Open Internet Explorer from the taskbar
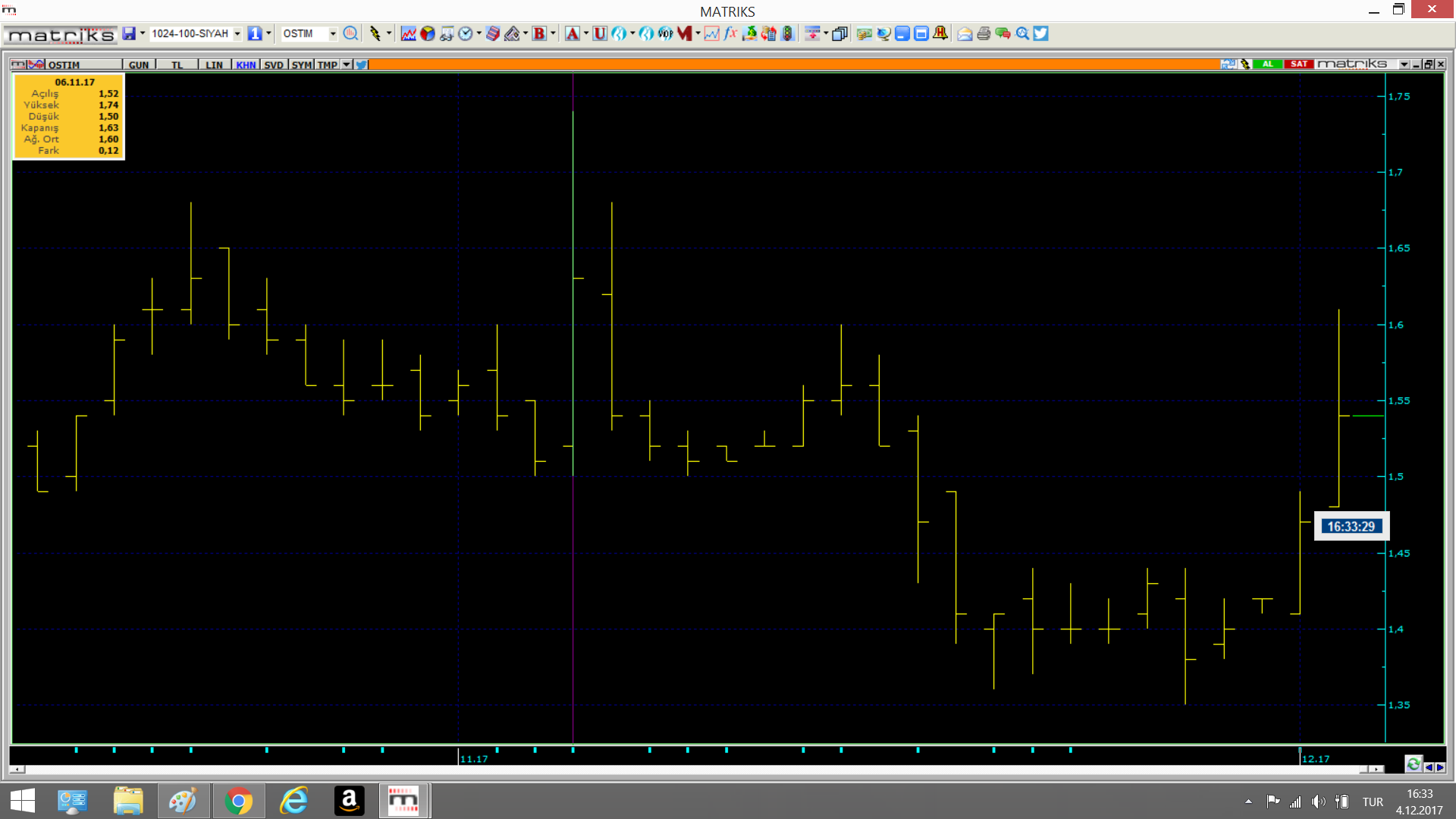 (x=293, y=801)
